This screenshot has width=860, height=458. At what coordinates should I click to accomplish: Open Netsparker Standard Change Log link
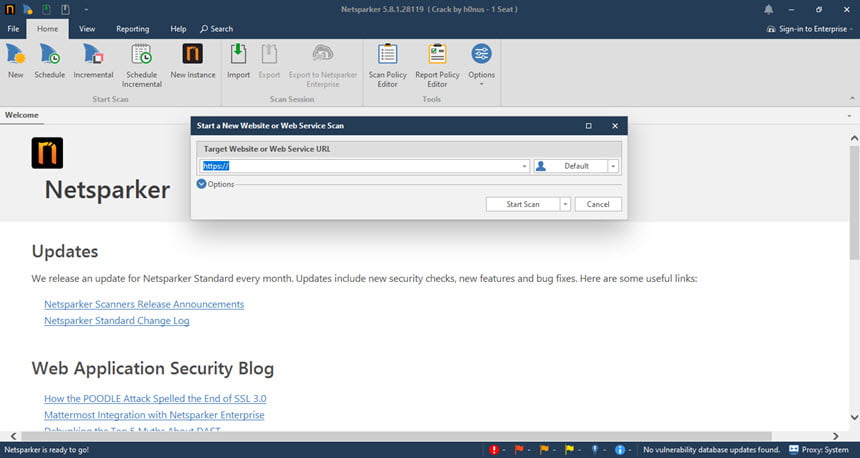(x=117, y=320)
